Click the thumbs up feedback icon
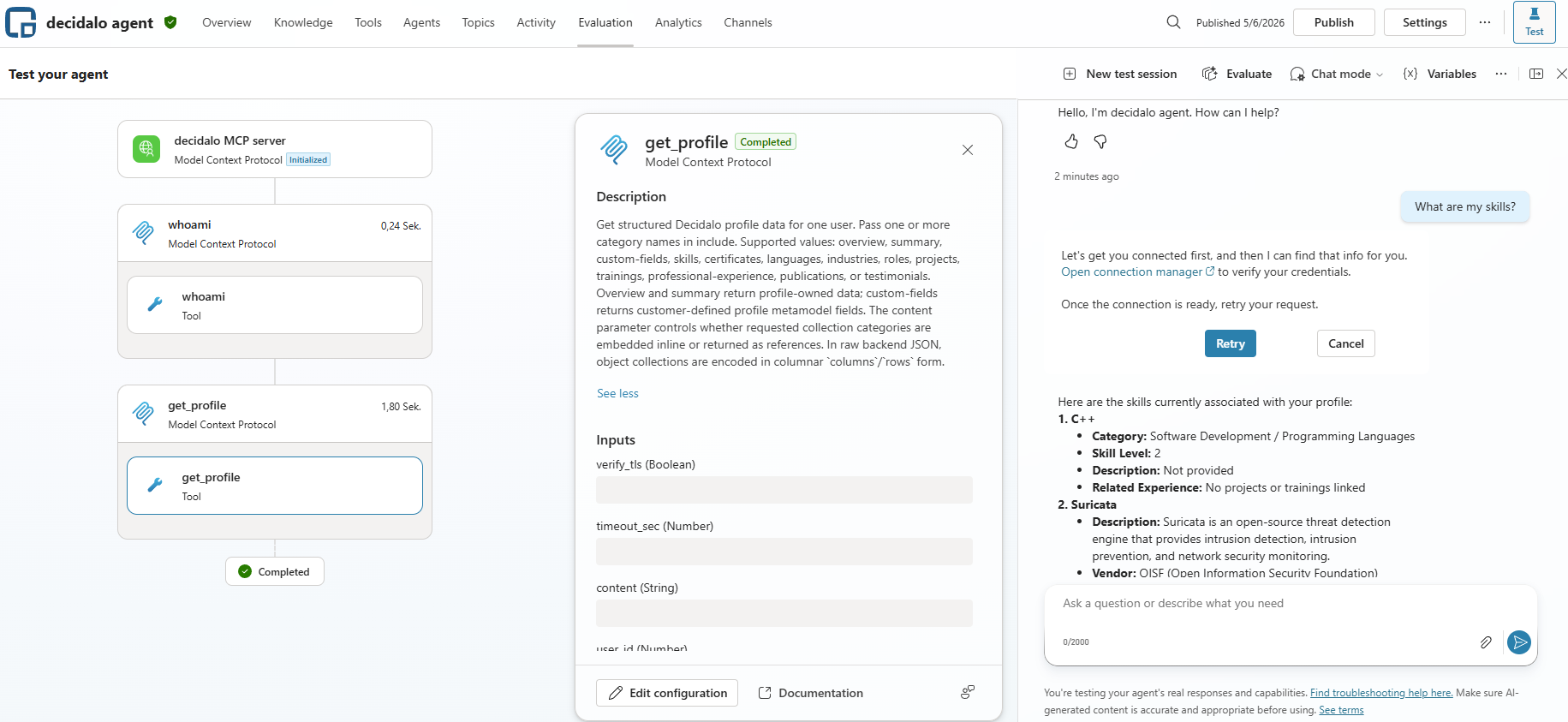1568x722 pixels. (x=1071, y=141)
